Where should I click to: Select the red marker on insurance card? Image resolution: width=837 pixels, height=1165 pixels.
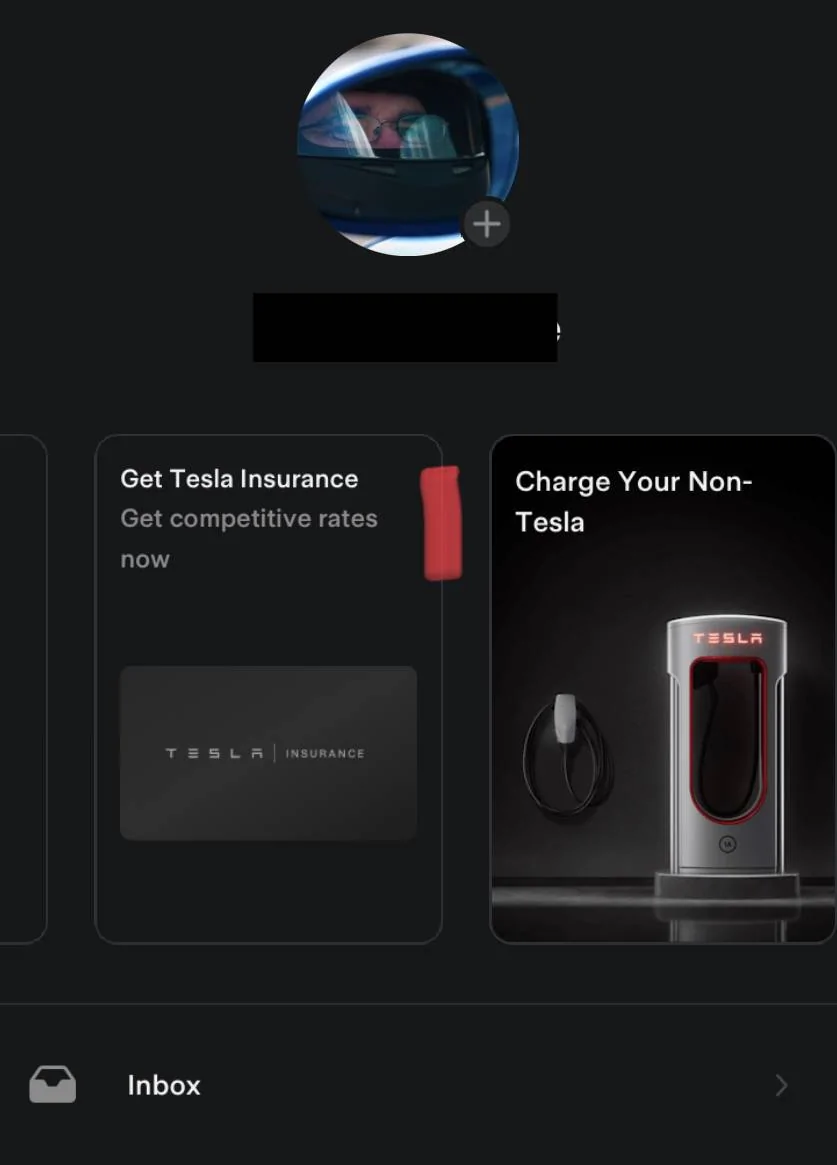pos(441,523)
